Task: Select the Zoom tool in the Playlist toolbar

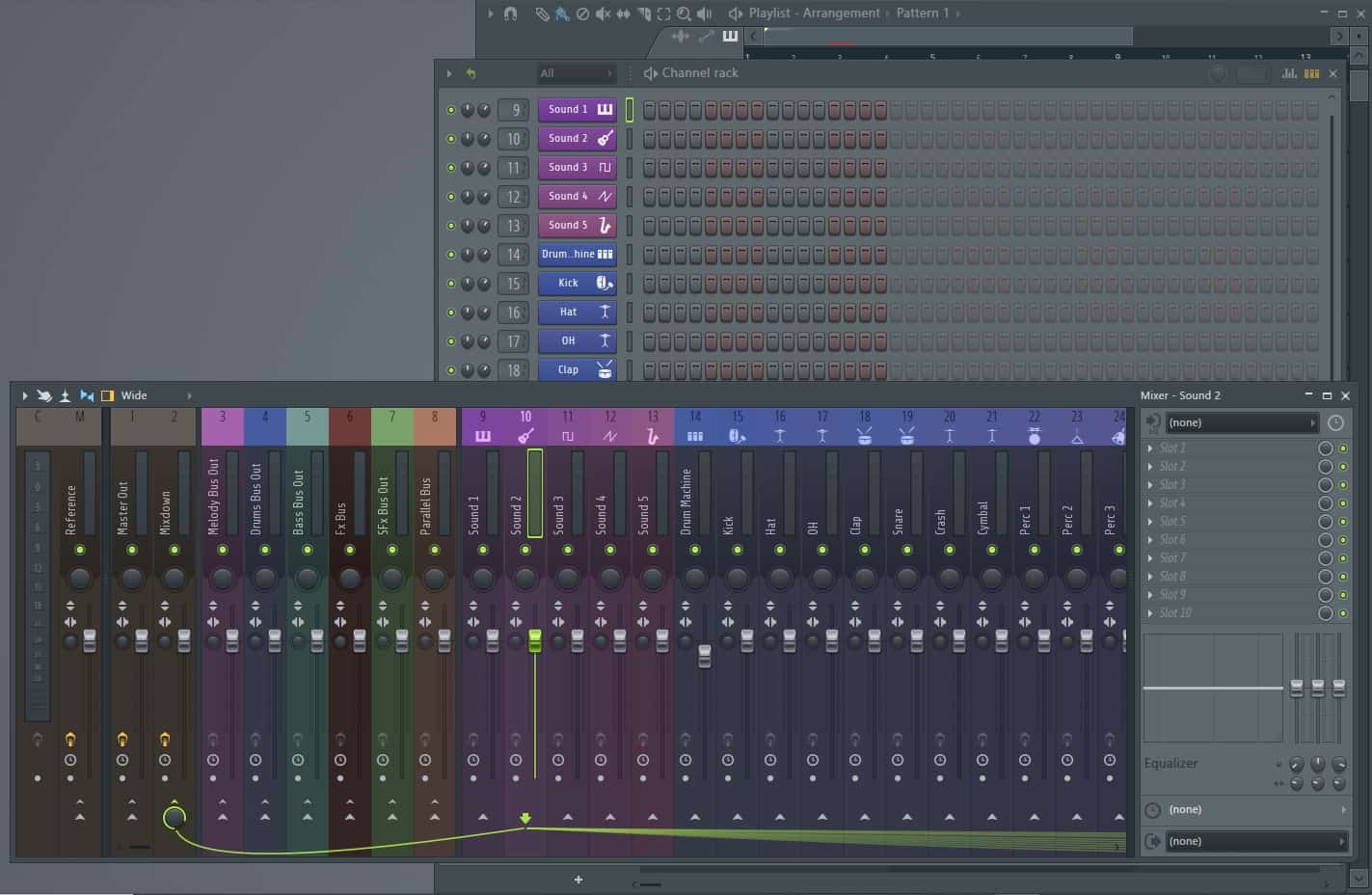Action: [685, 13]
